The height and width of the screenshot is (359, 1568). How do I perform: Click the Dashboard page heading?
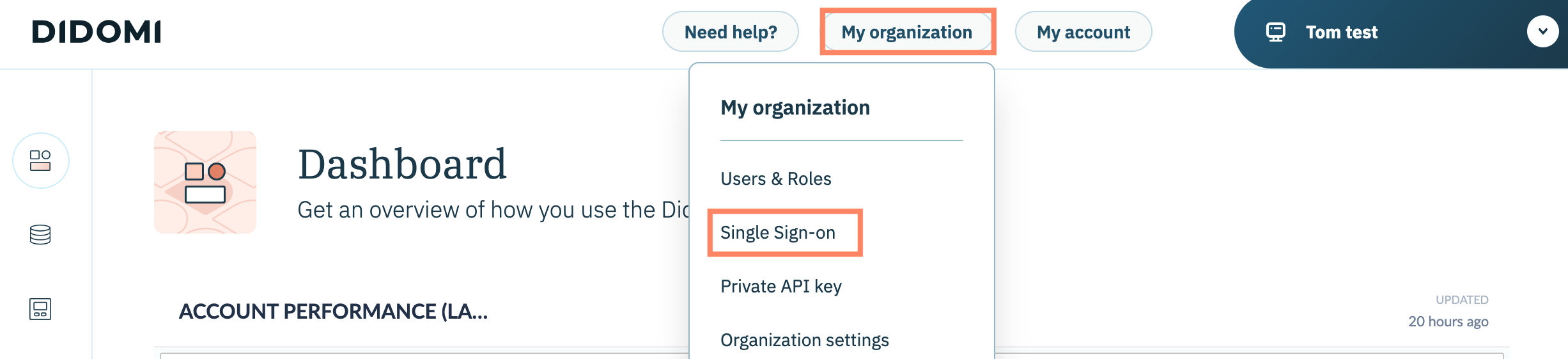402,164
